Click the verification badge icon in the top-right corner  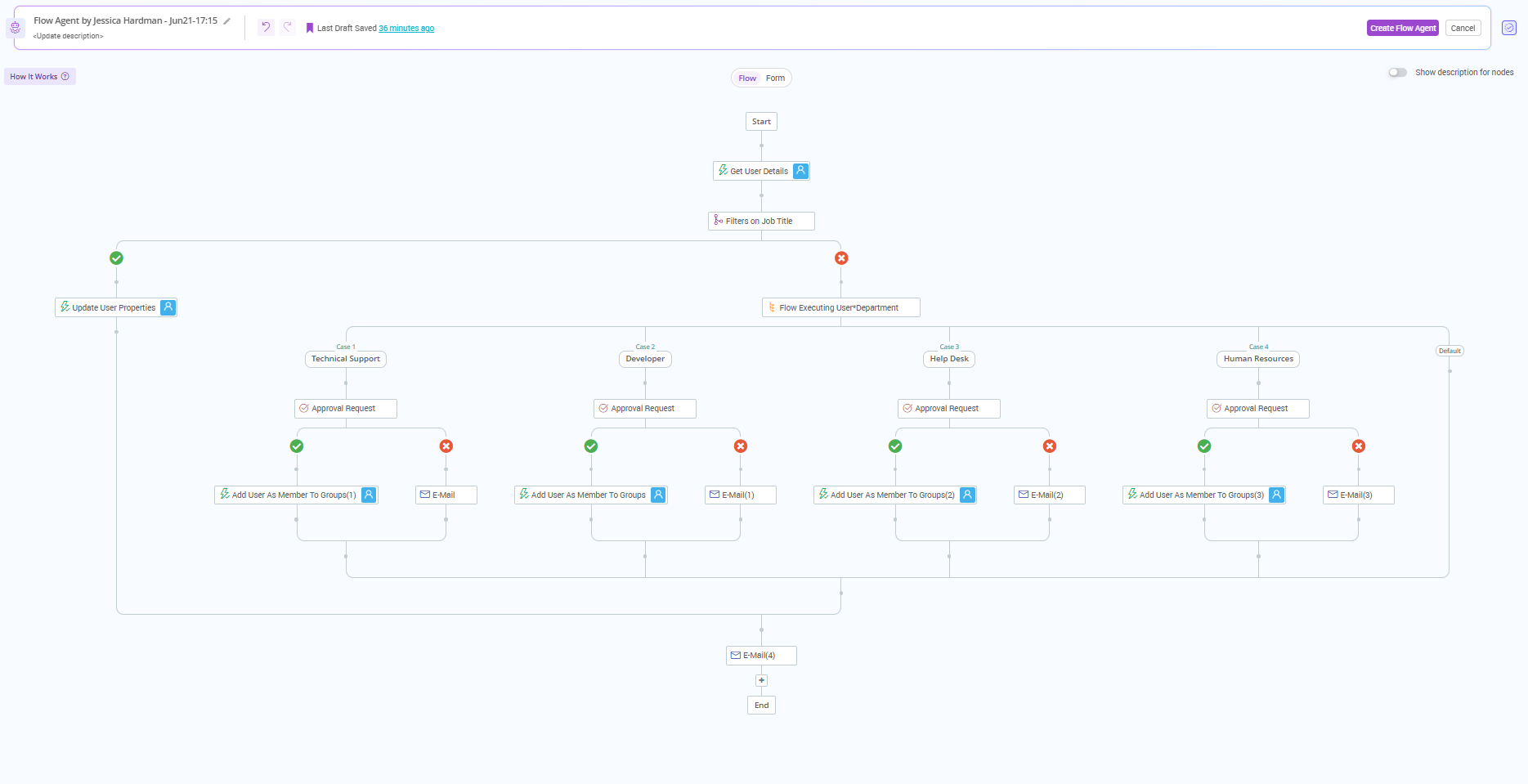click(x=1509, y=27)
